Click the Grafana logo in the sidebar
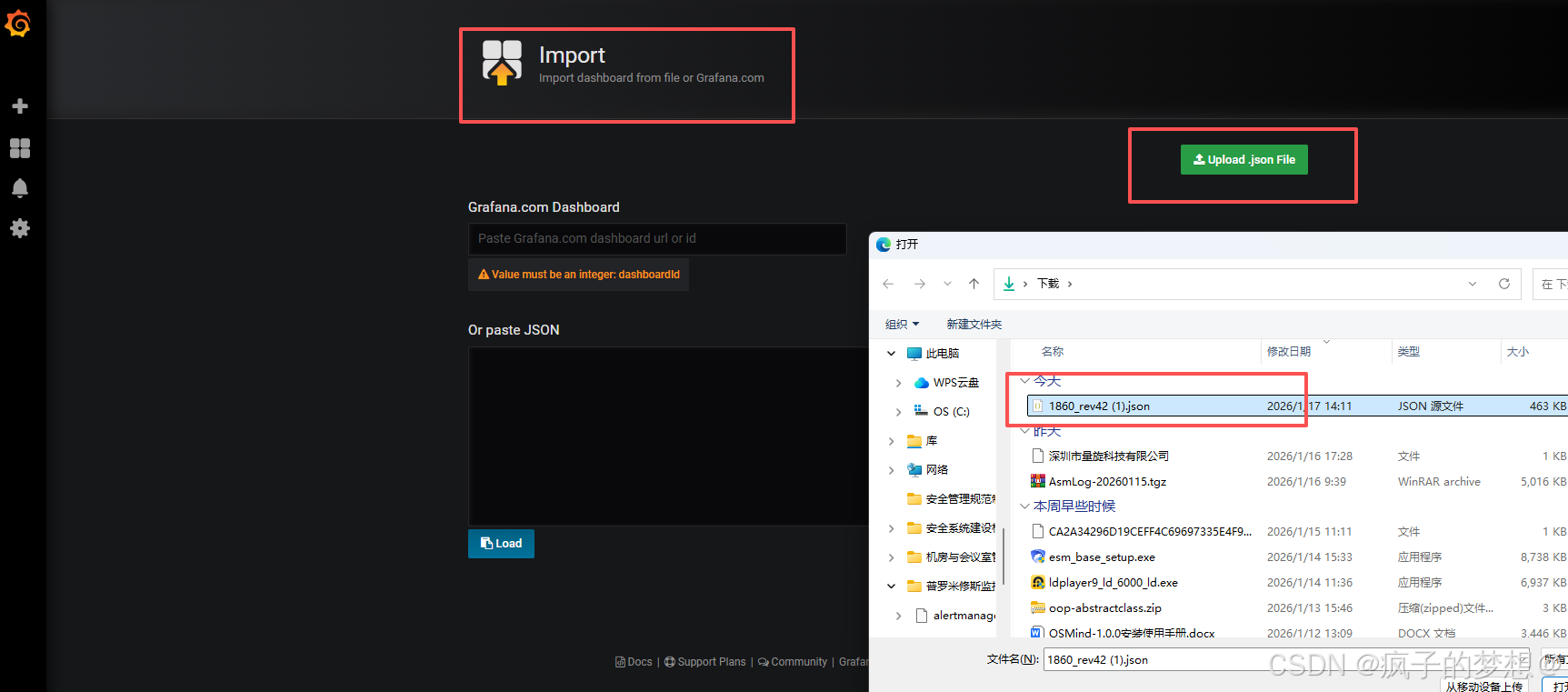Image resolution: width=1568 pixels, height=692 pixels. [18, 24]
